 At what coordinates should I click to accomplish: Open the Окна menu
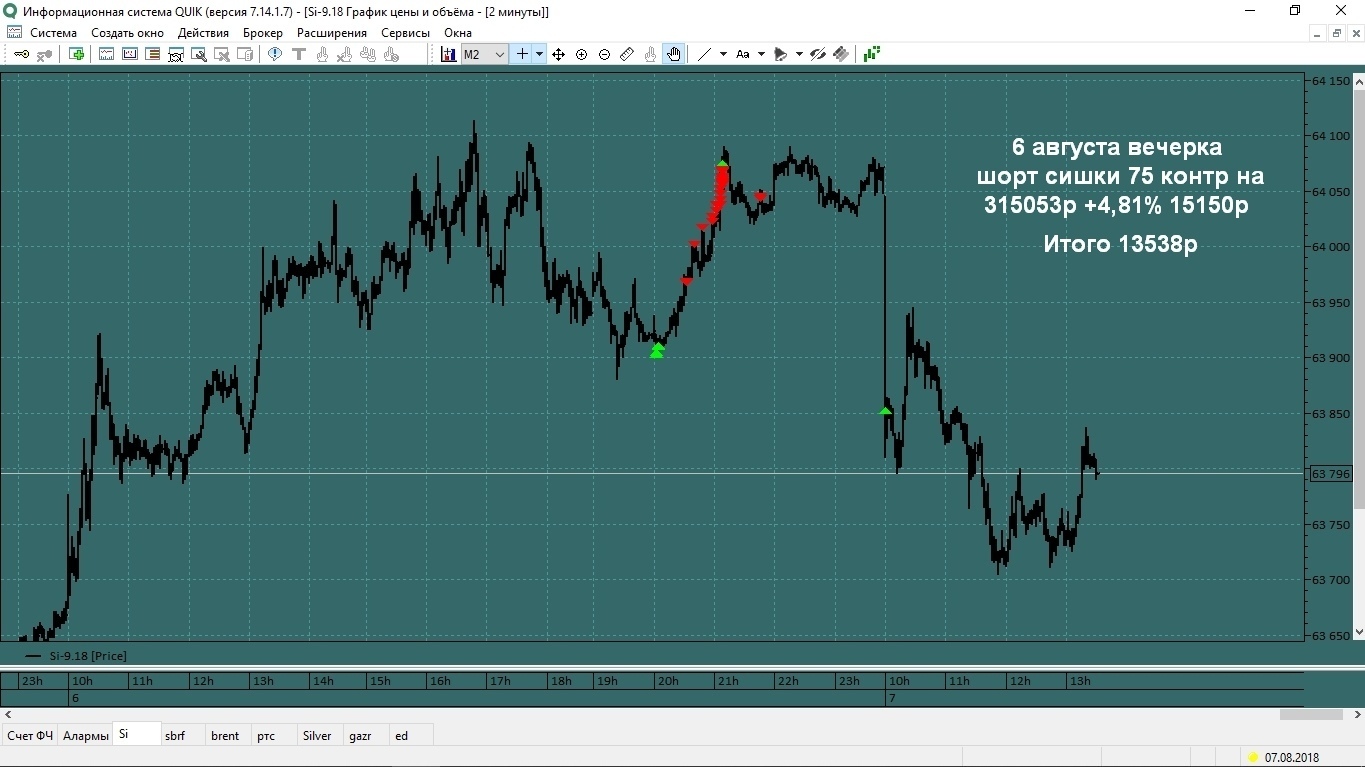(458, 33)
